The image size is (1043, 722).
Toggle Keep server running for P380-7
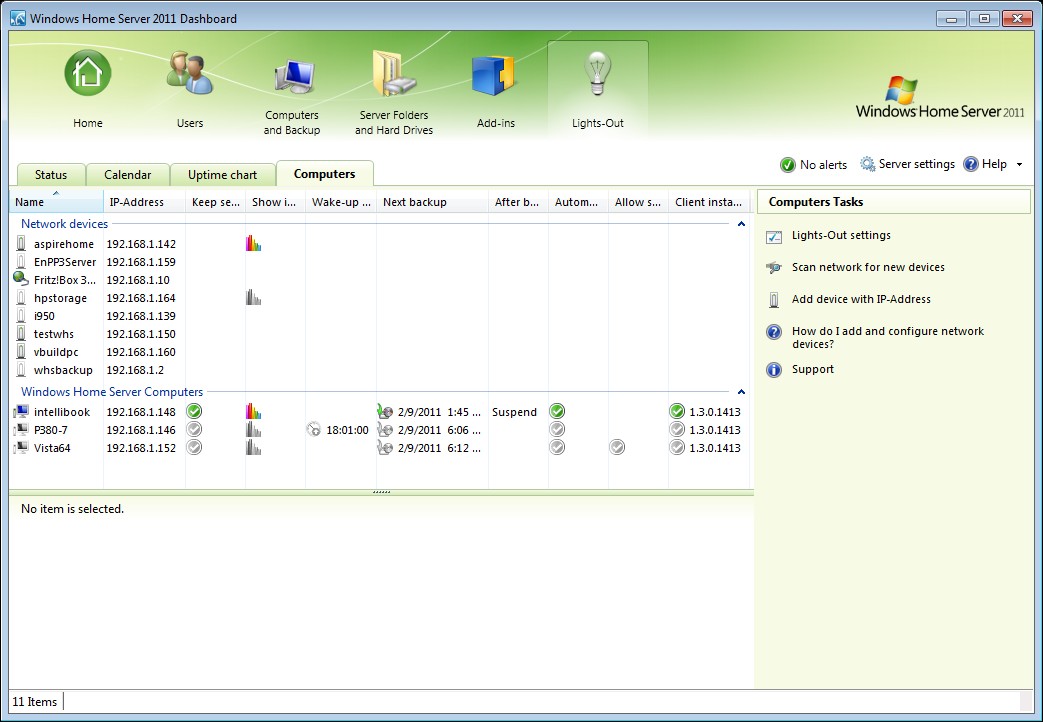[x=194, y=429]
